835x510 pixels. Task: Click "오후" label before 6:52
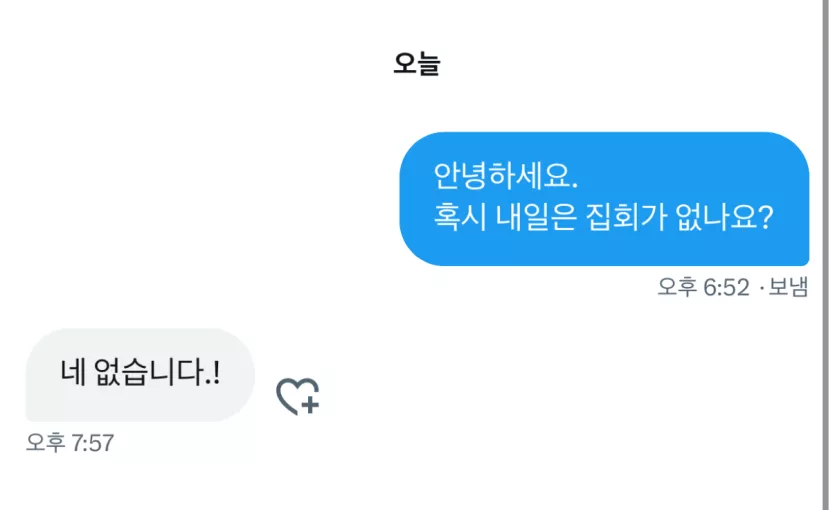[677, 287]
